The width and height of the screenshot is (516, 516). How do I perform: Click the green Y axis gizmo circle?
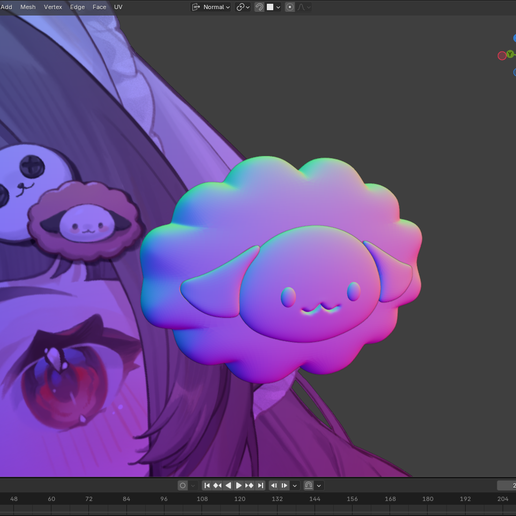510,54
